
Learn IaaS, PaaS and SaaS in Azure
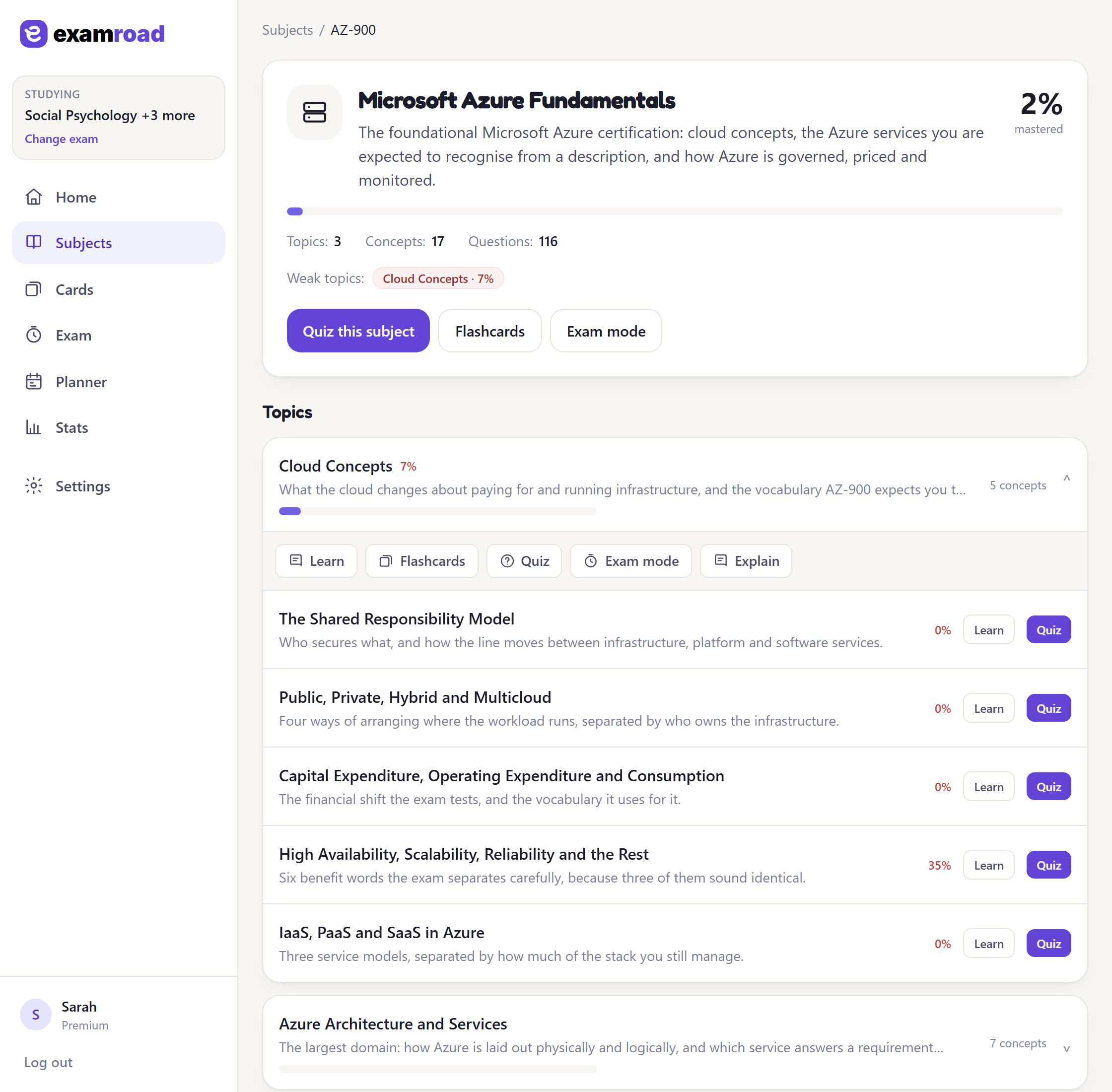pos(989,944)
